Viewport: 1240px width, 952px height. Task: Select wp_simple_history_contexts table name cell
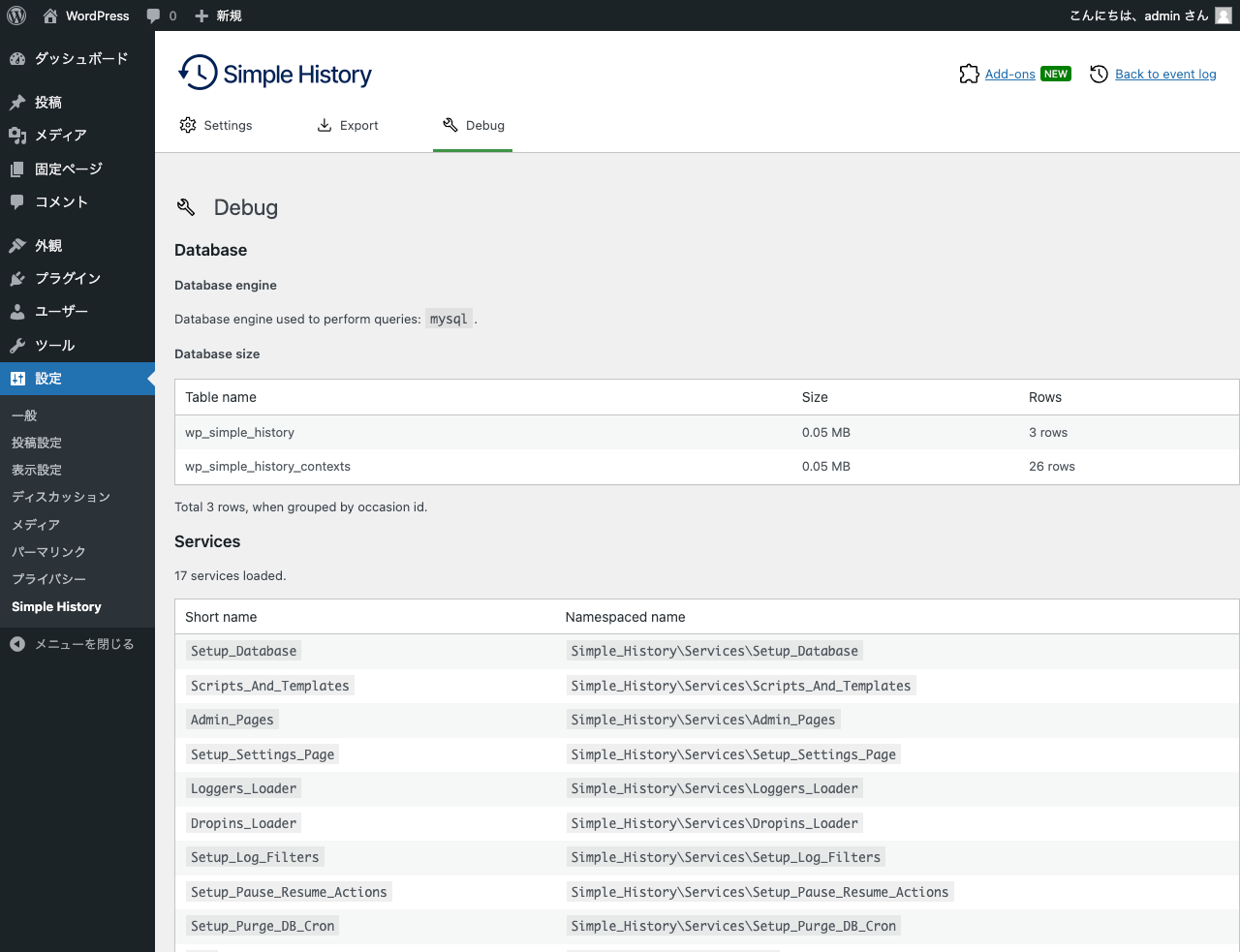point(267,466)
